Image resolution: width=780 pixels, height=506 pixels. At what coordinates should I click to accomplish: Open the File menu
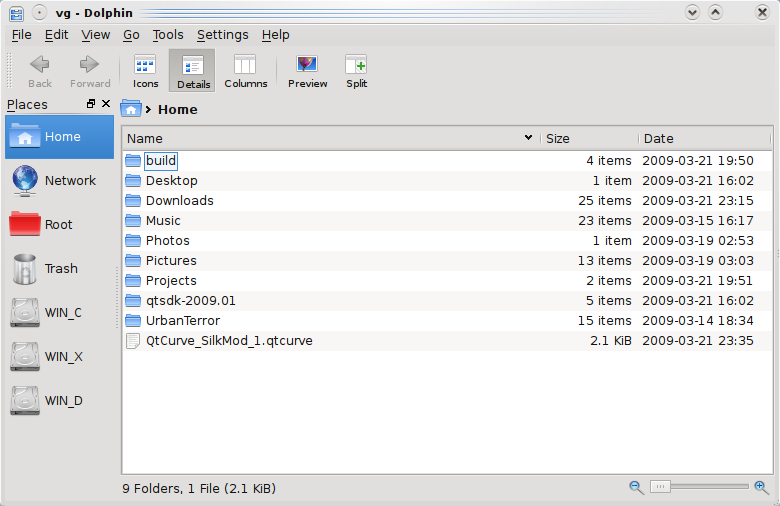pyautogui.click(x=21, y=35)
